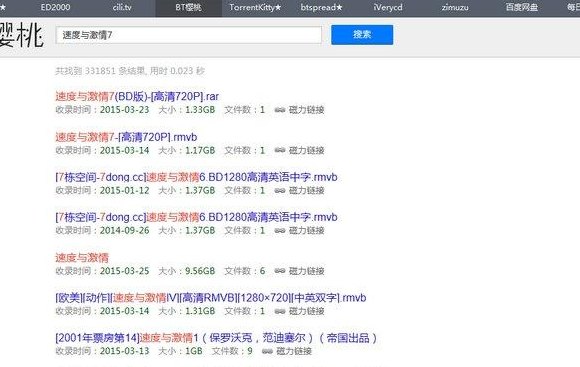
Task: Click magnet chain icon of 1.33GB result
Action: [280, 110]
